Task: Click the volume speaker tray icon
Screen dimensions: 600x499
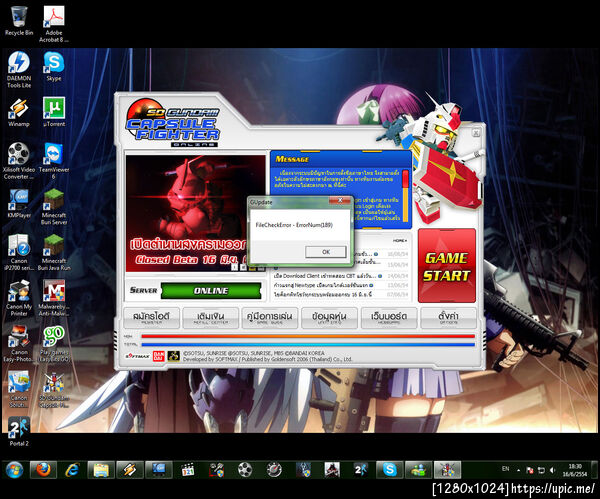Action: pyautogui.click(x=552, y=470)
